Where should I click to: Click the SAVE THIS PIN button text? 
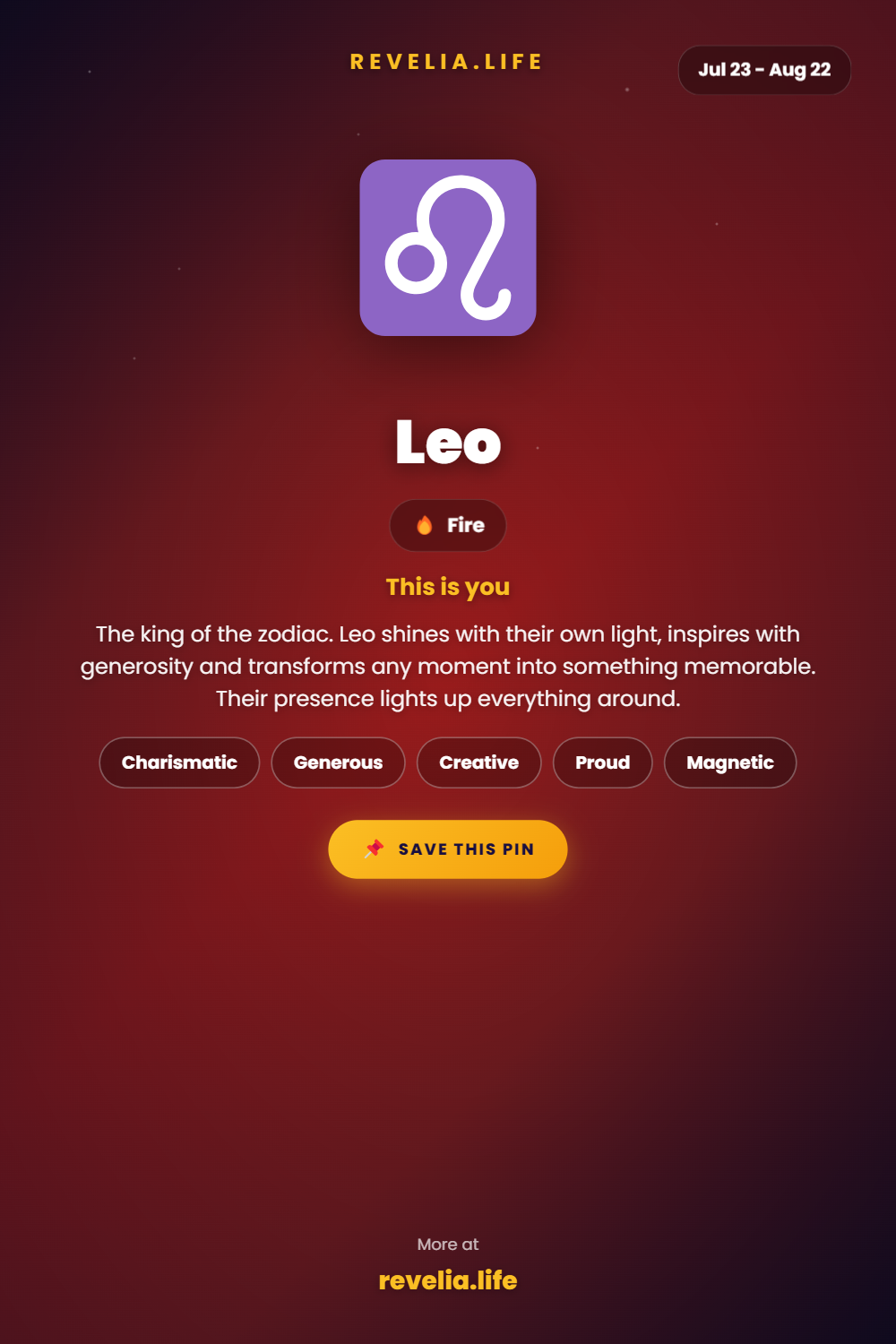466,849
